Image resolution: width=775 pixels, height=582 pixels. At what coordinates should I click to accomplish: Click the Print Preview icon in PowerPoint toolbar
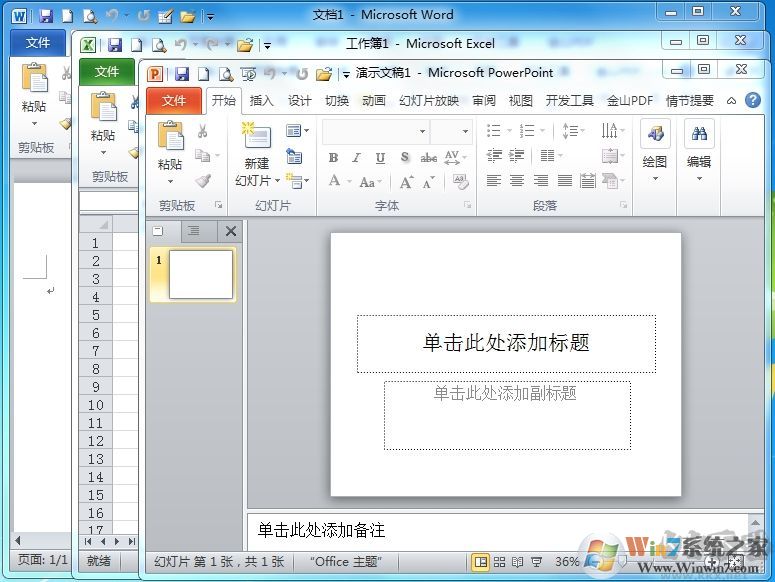tap(226, 74)
